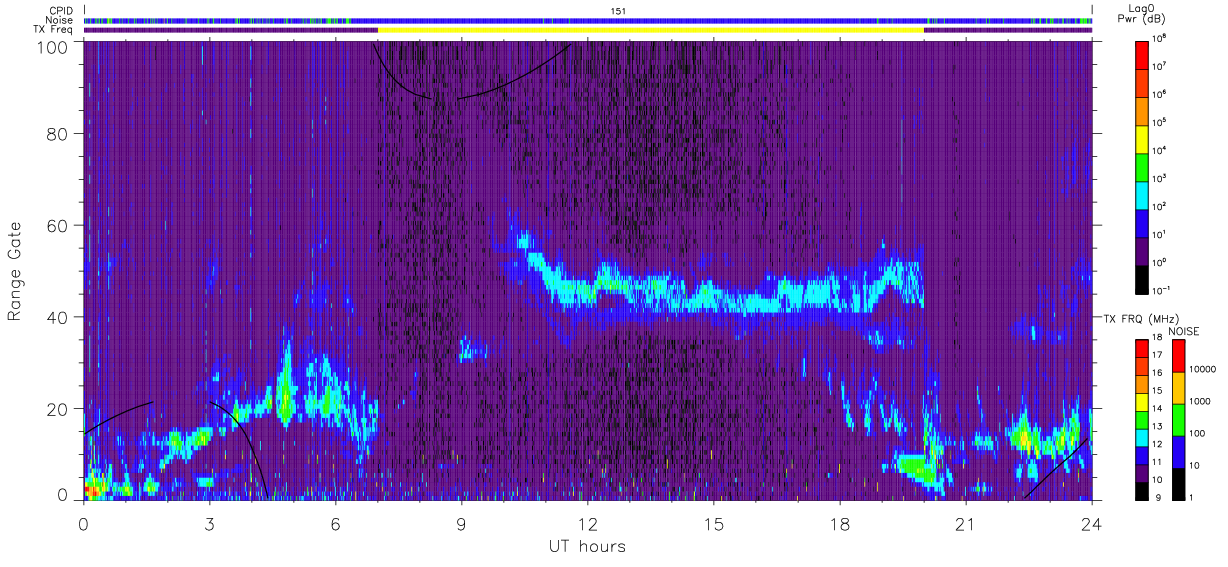Click the '80' tick on Range Gate axis
This screenshot has height=567, width=1228.
pos(56,134)
